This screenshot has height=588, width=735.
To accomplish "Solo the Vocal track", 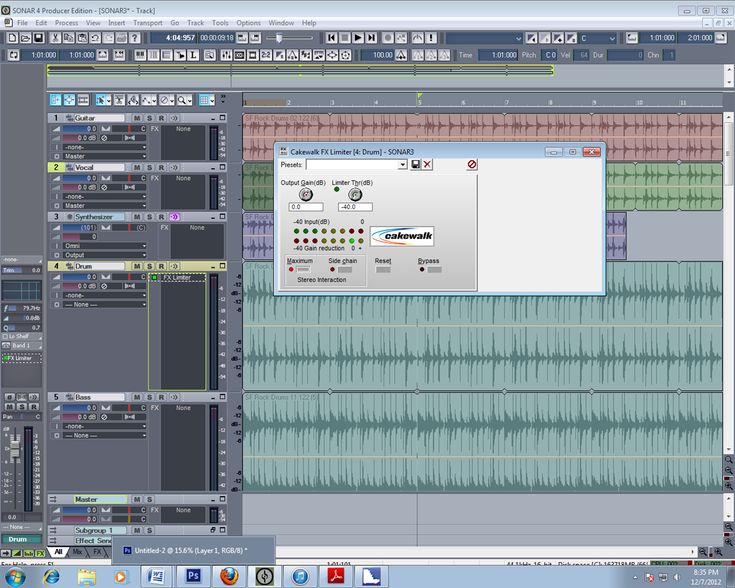I will click(149, 167).
